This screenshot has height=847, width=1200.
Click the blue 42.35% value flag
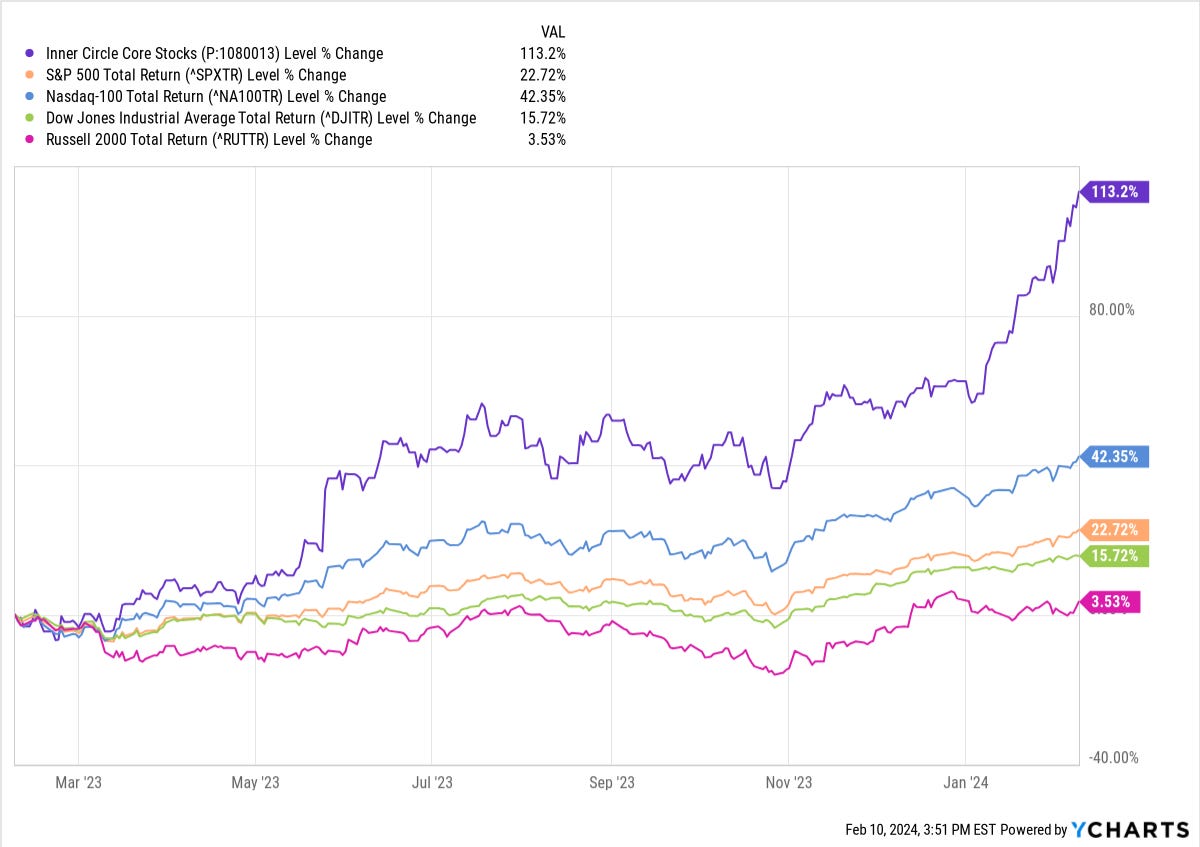[1114, 457]
